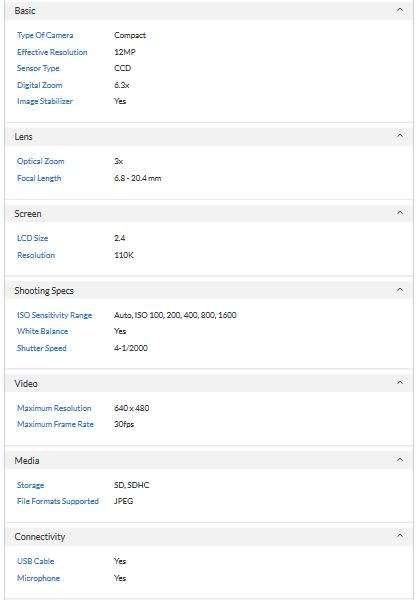
Task: Open the Sensor Type link
Action: (x=38, y=68)
